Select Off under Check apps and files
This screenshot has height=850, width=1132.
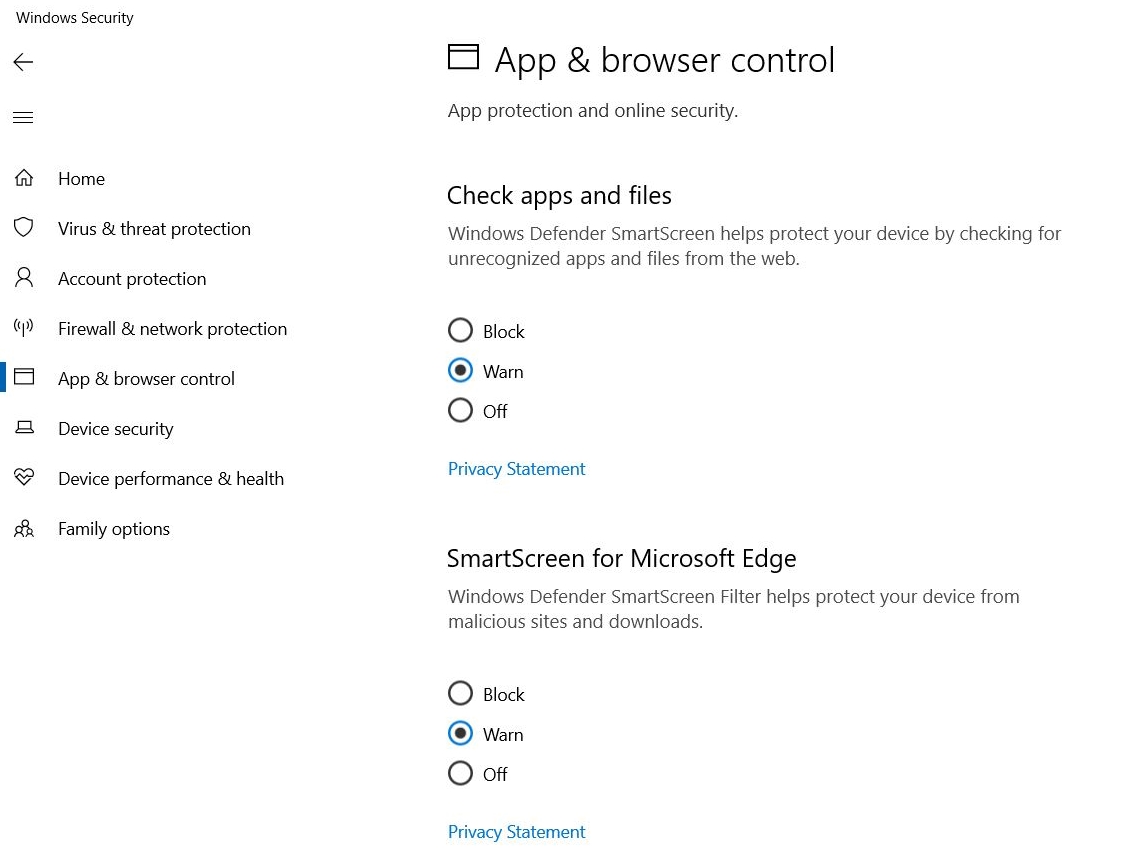click(x=460, y=411)
